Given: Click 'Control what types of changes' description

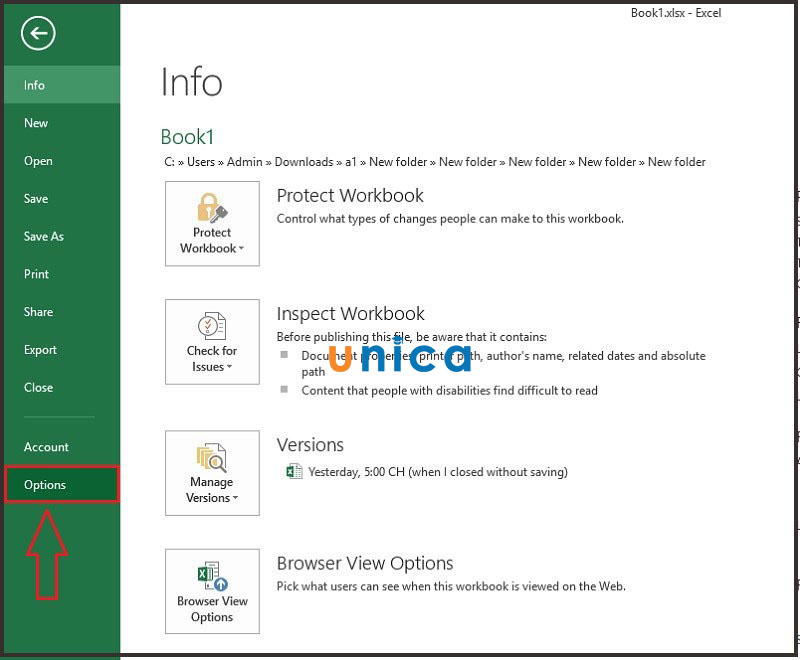Looking at the screenshot, I should pyautogui.click(x=450, y=219).
